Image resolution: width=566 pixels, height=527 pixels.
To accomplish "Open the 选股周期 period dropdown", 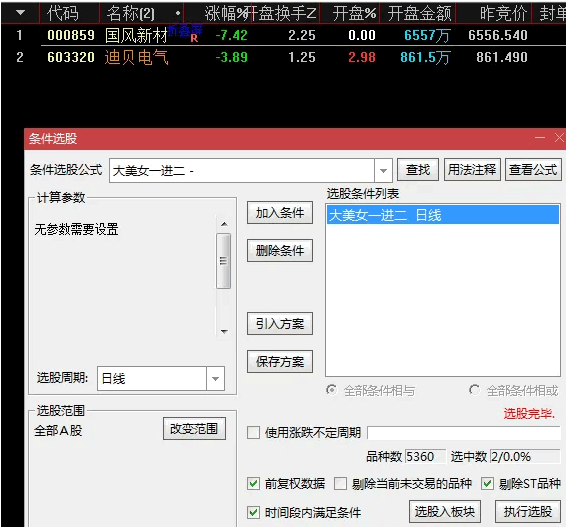I will pos(215,379).
